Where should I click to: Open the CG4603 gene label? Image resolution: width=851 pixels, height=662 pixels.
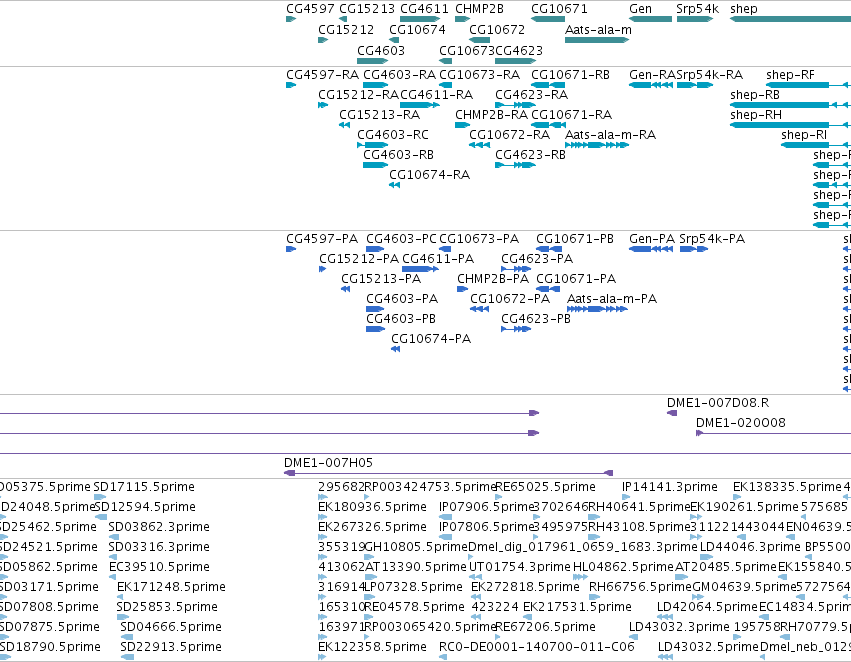[381, 50]
